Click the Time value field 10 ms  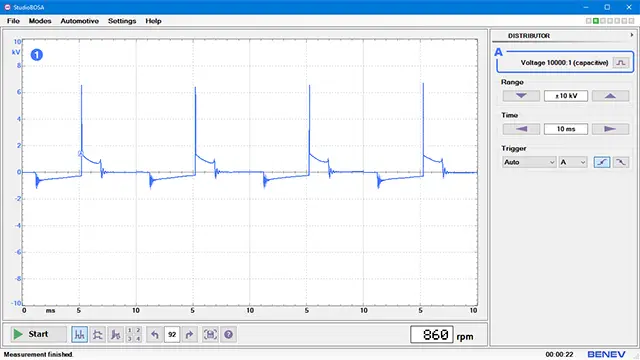click(566, 129)
